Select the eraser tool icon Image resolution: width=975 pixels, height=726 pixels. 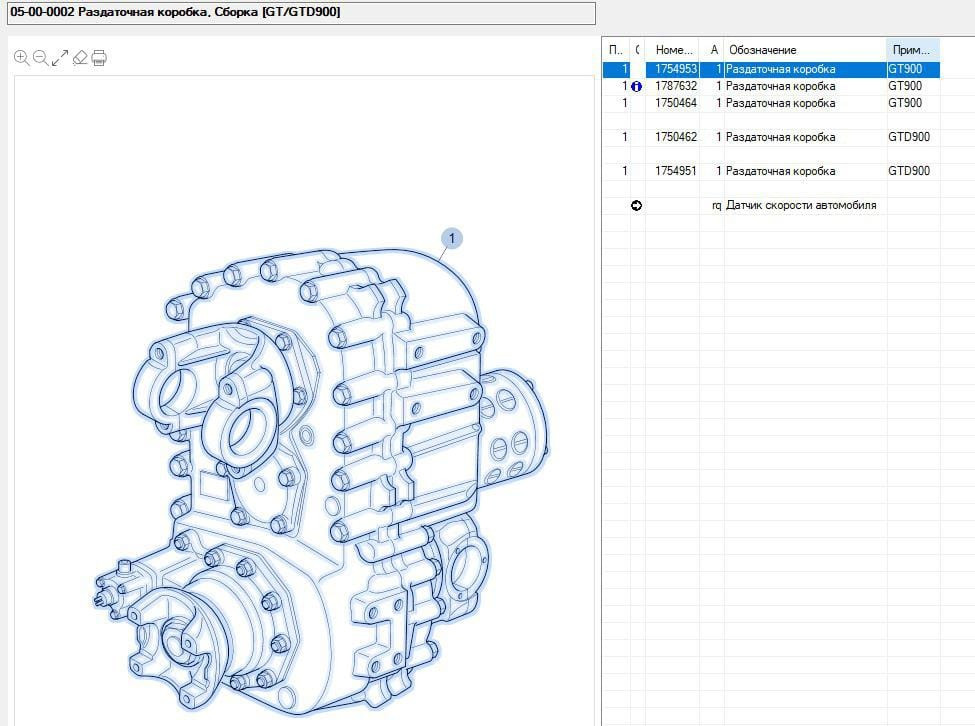80,58
